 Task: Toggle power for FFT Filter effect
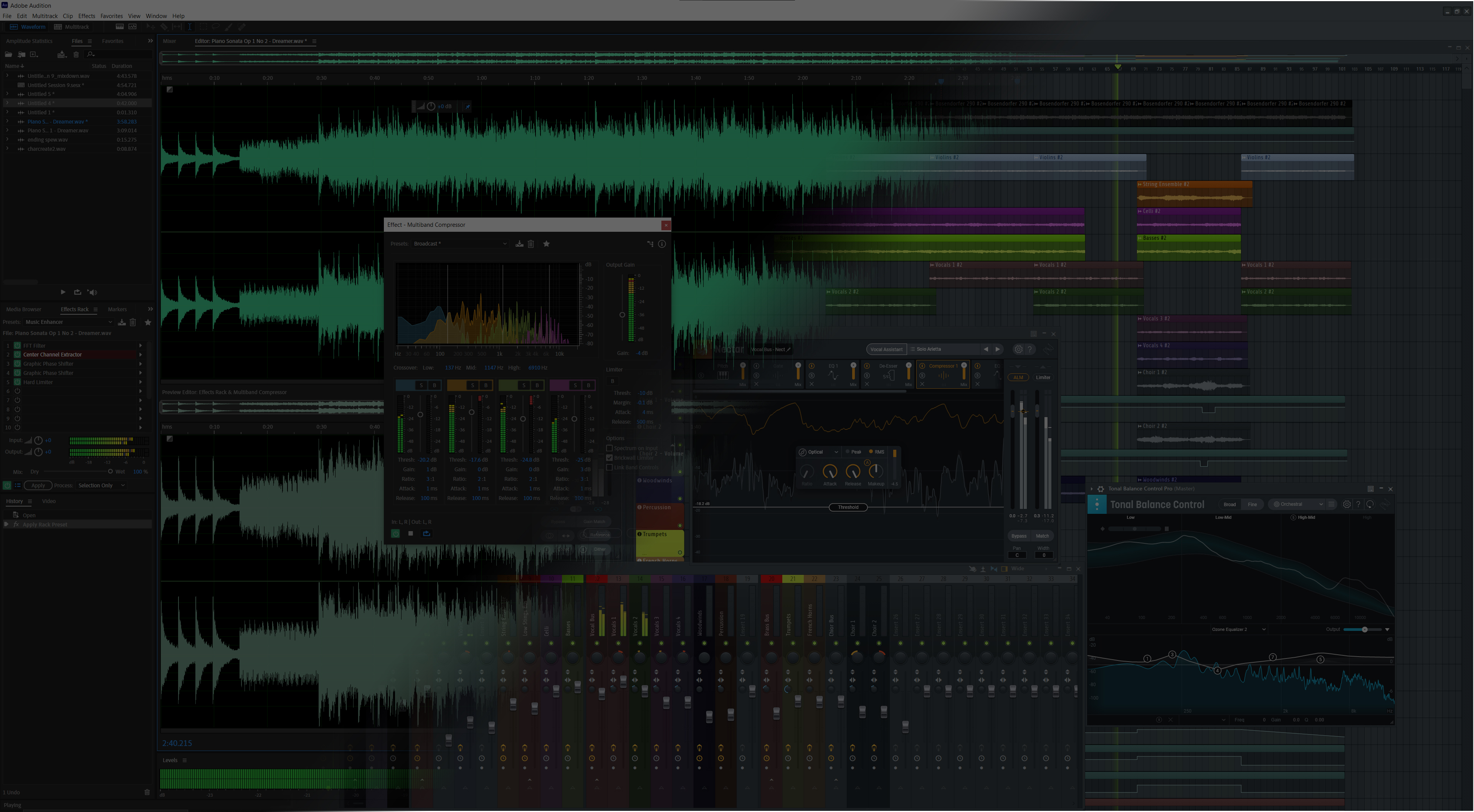[x=17, y=346]
